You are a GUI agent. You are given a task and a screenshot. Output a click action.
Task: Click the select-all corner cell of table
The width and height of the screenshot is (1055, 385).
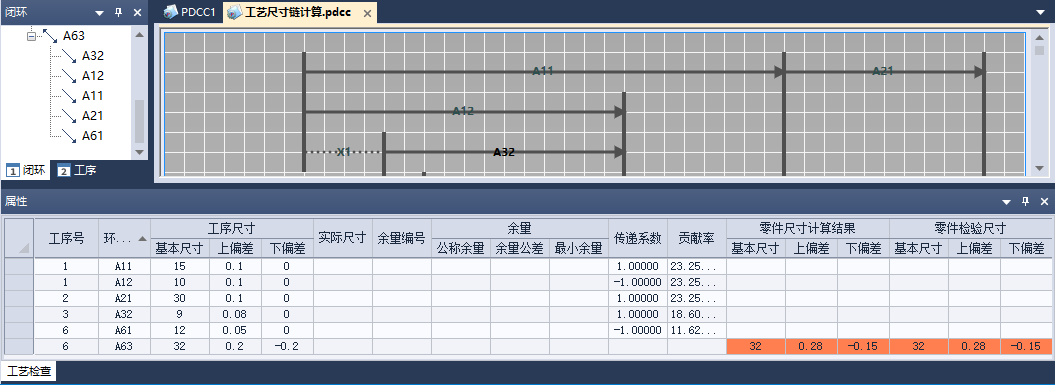pos(19,238)
